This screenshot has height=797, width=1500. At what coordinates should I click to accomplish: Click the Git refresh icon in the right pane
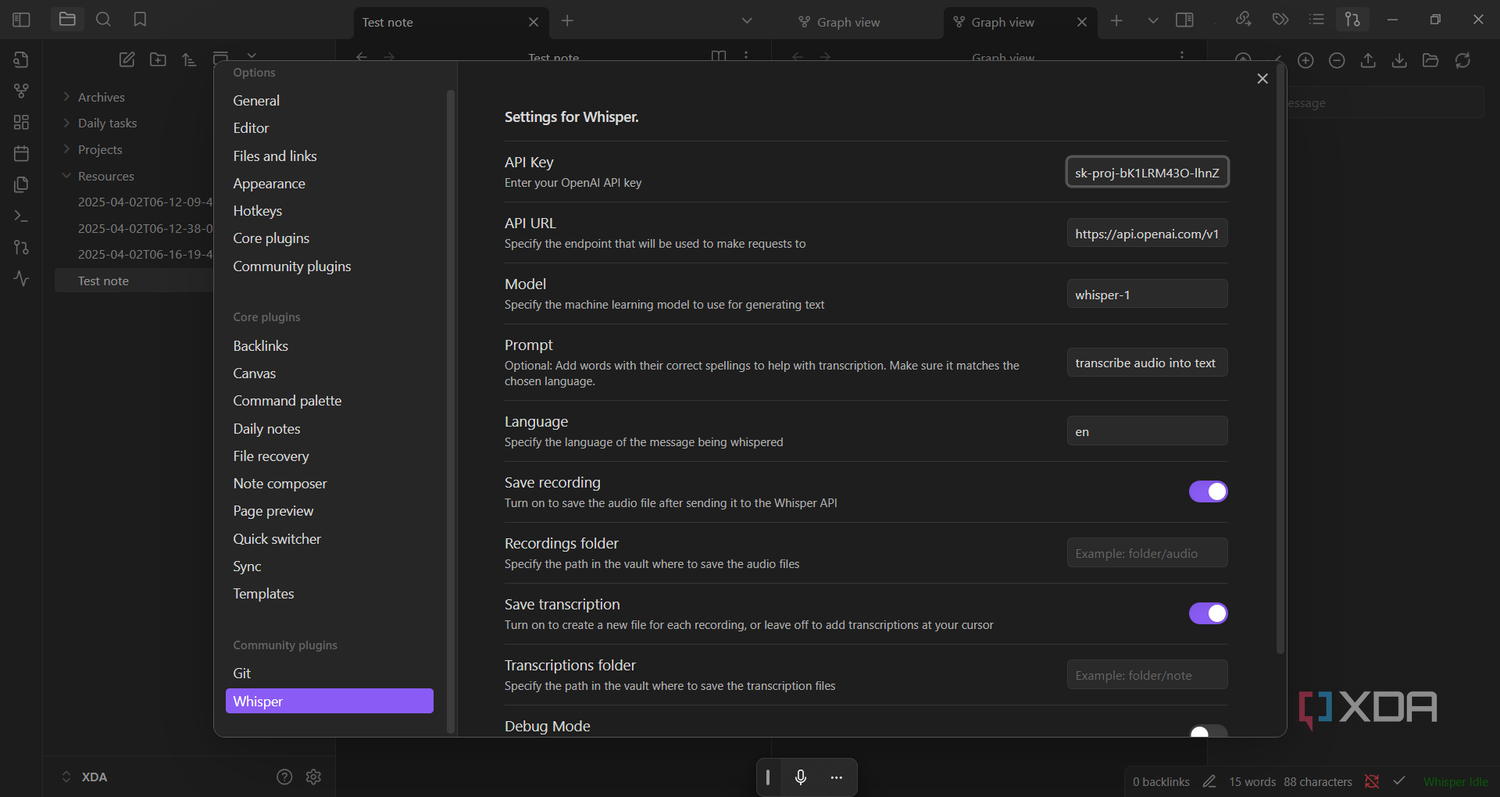coord(1462,61)
